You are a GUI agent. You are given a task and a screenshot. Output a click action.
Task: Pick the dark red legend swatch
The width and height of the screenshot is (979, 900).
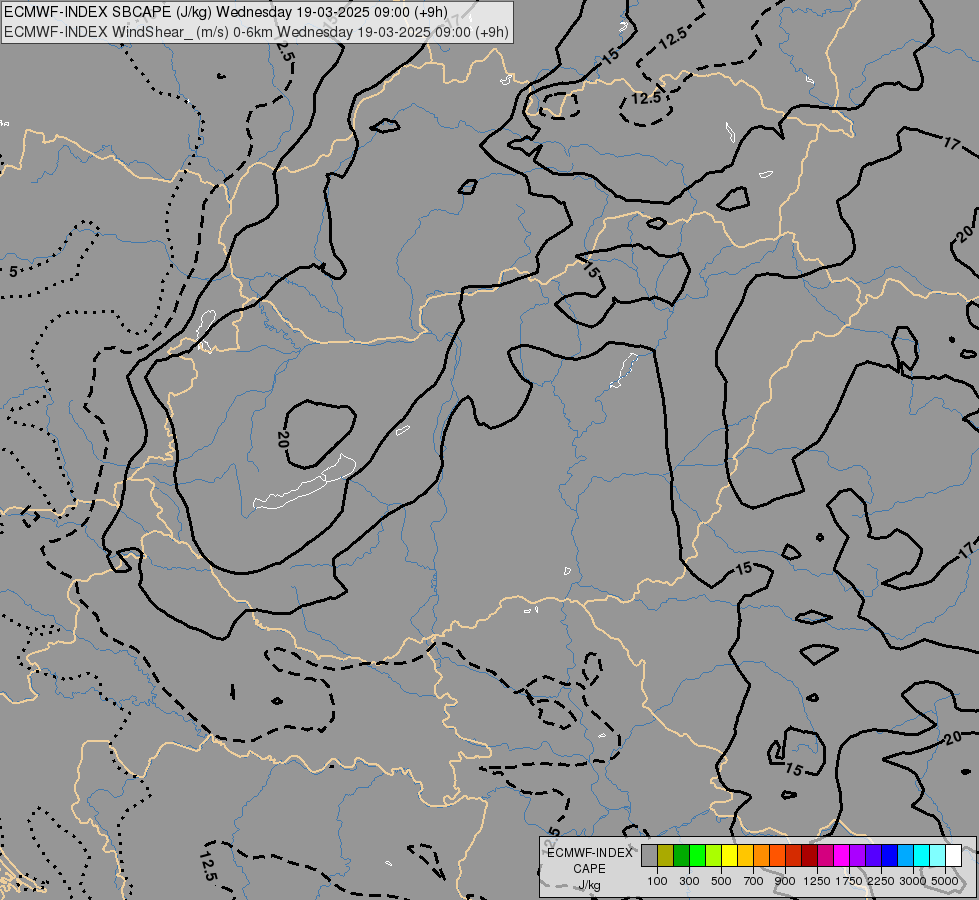coord(809,855)
